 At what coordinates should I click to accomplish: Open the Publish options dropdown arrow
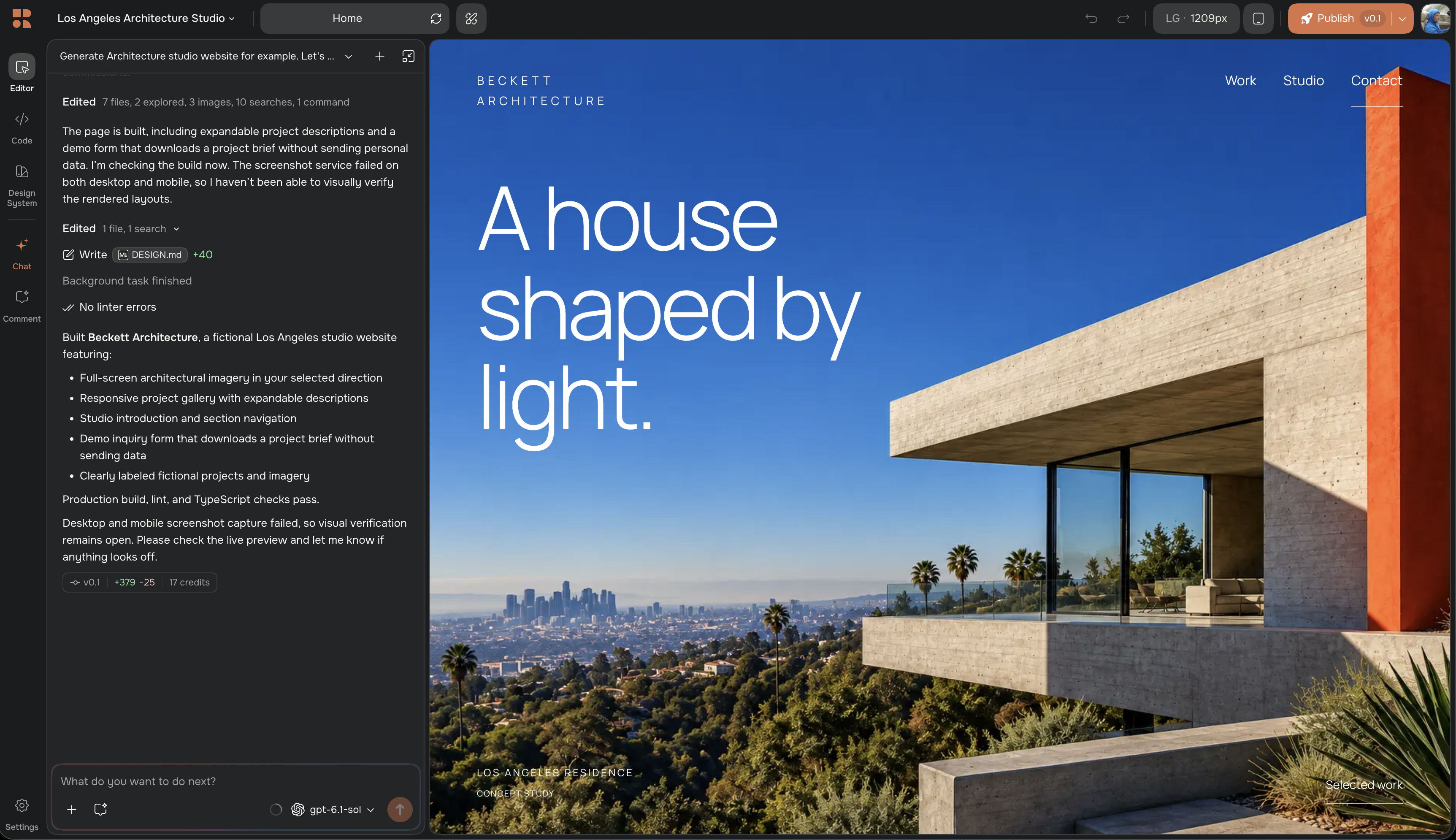coord(1402,19)
